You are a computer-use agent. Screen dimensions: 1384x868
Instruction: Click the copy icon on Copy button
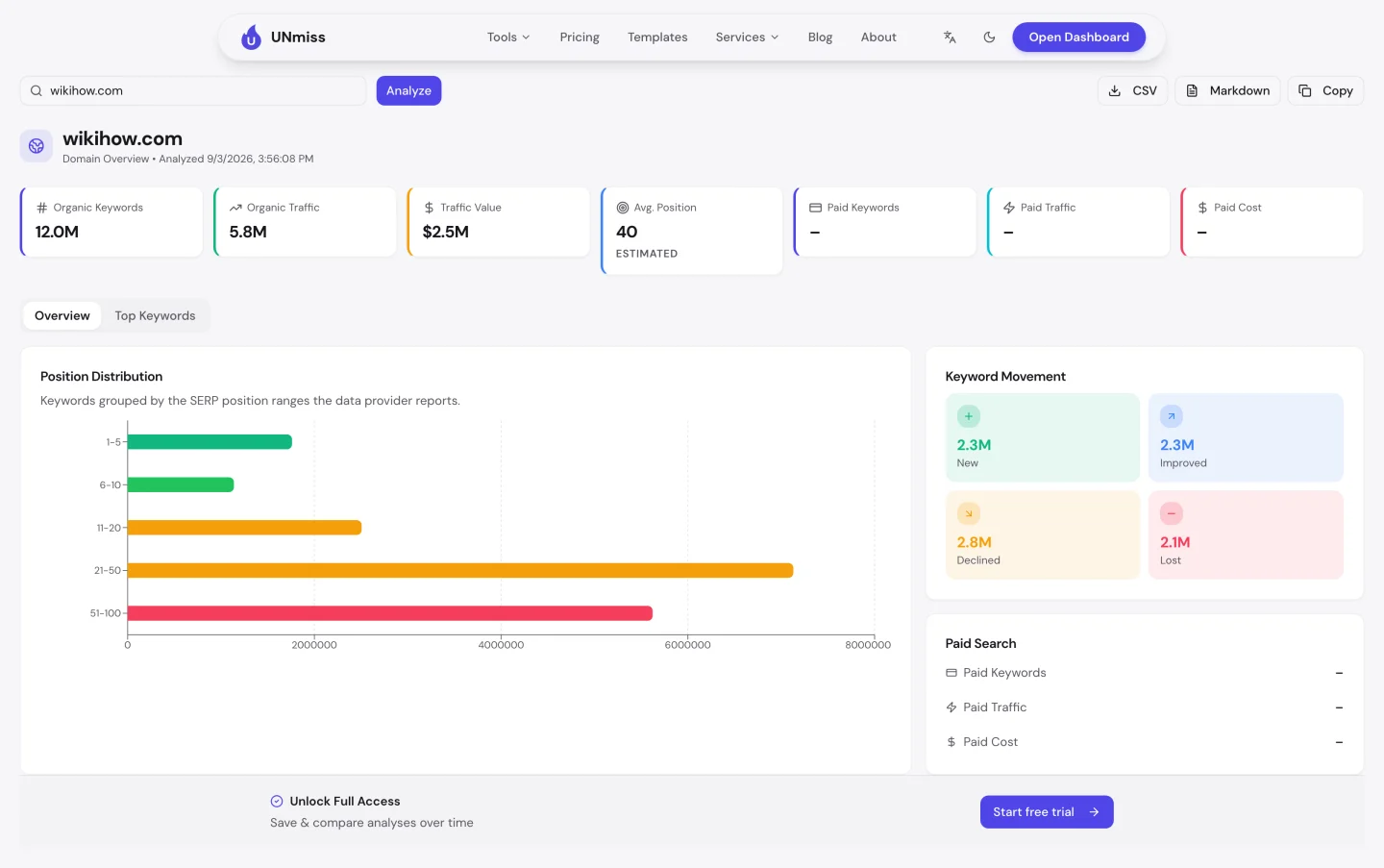(x=1305, y=90)
